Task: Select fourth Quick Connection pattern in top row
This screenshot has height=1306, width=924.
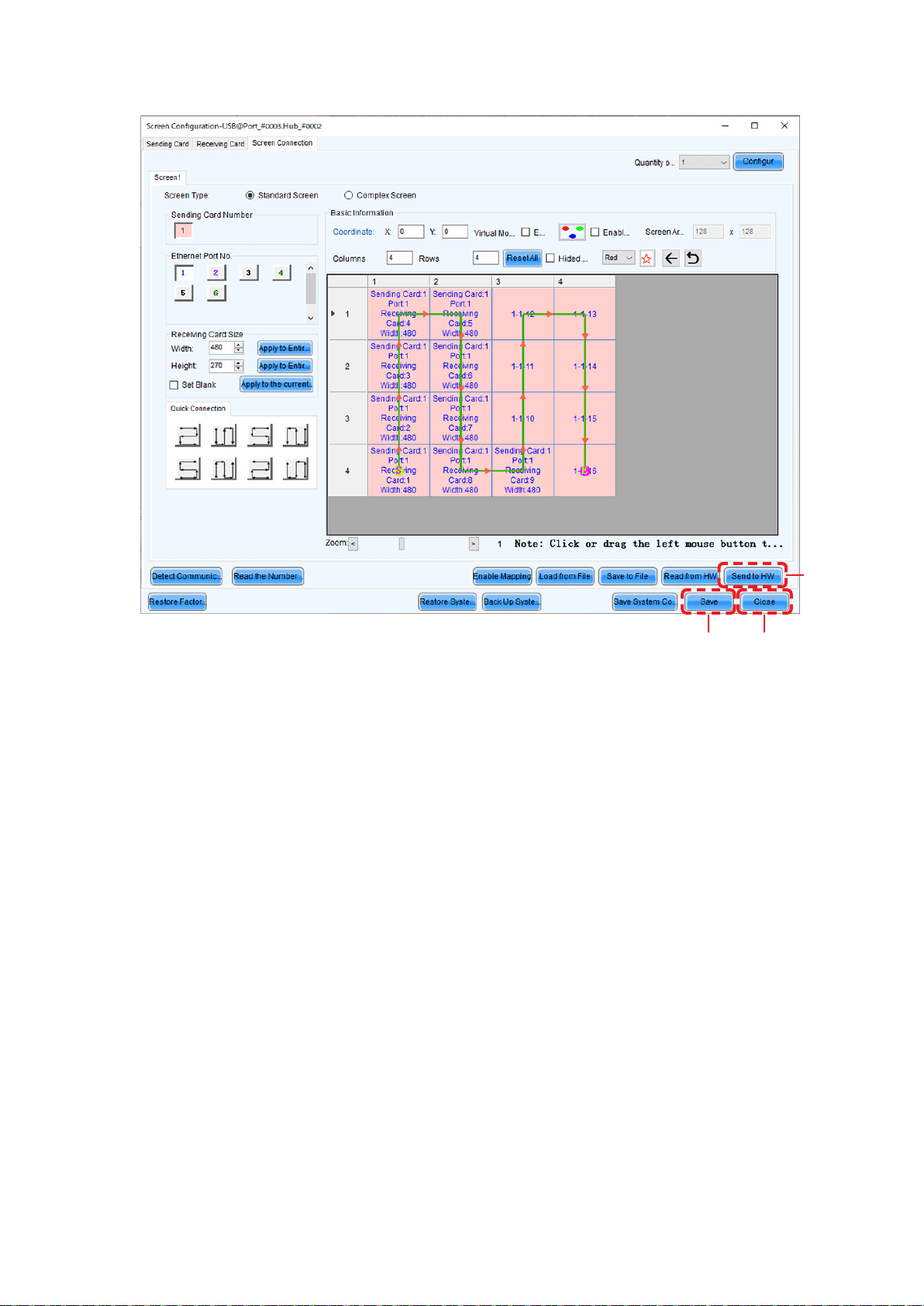Action: 295,436
